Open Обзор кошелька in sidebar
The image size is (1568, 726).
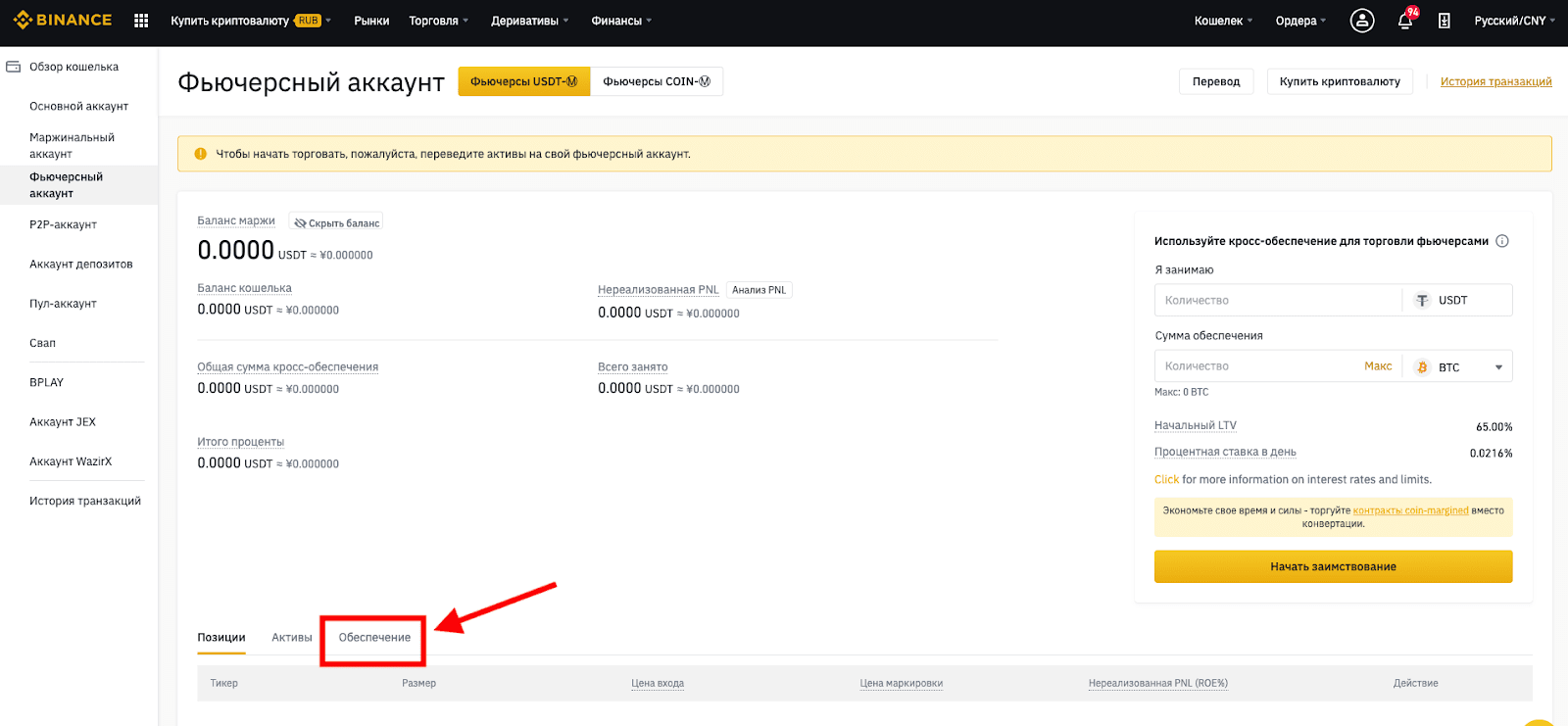click(73, 67)
